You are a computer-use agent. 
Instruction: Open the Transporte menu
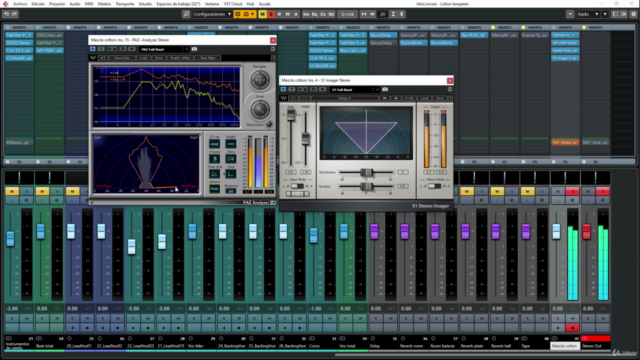(x=124, y=4)
